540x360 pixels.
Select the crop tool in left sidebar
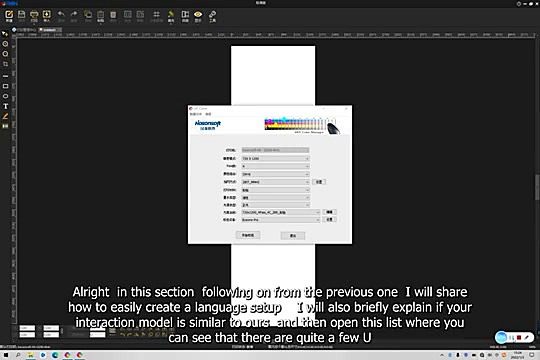tap(5, 64)
